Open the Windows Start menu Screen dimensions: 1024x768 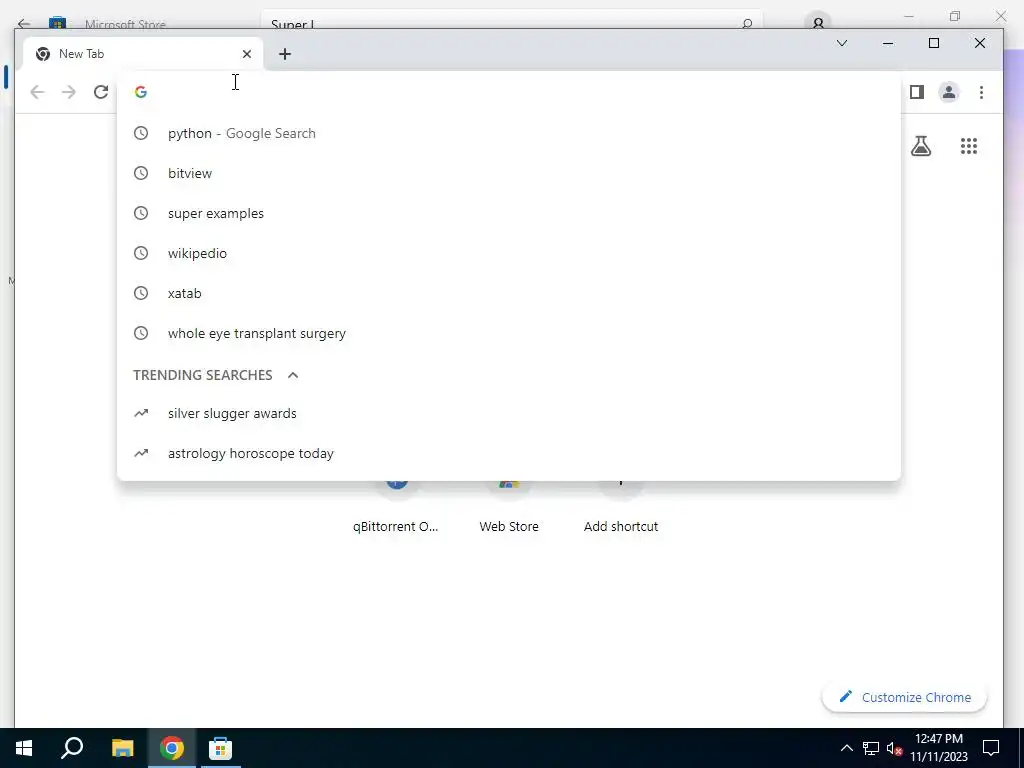point(24,748)
